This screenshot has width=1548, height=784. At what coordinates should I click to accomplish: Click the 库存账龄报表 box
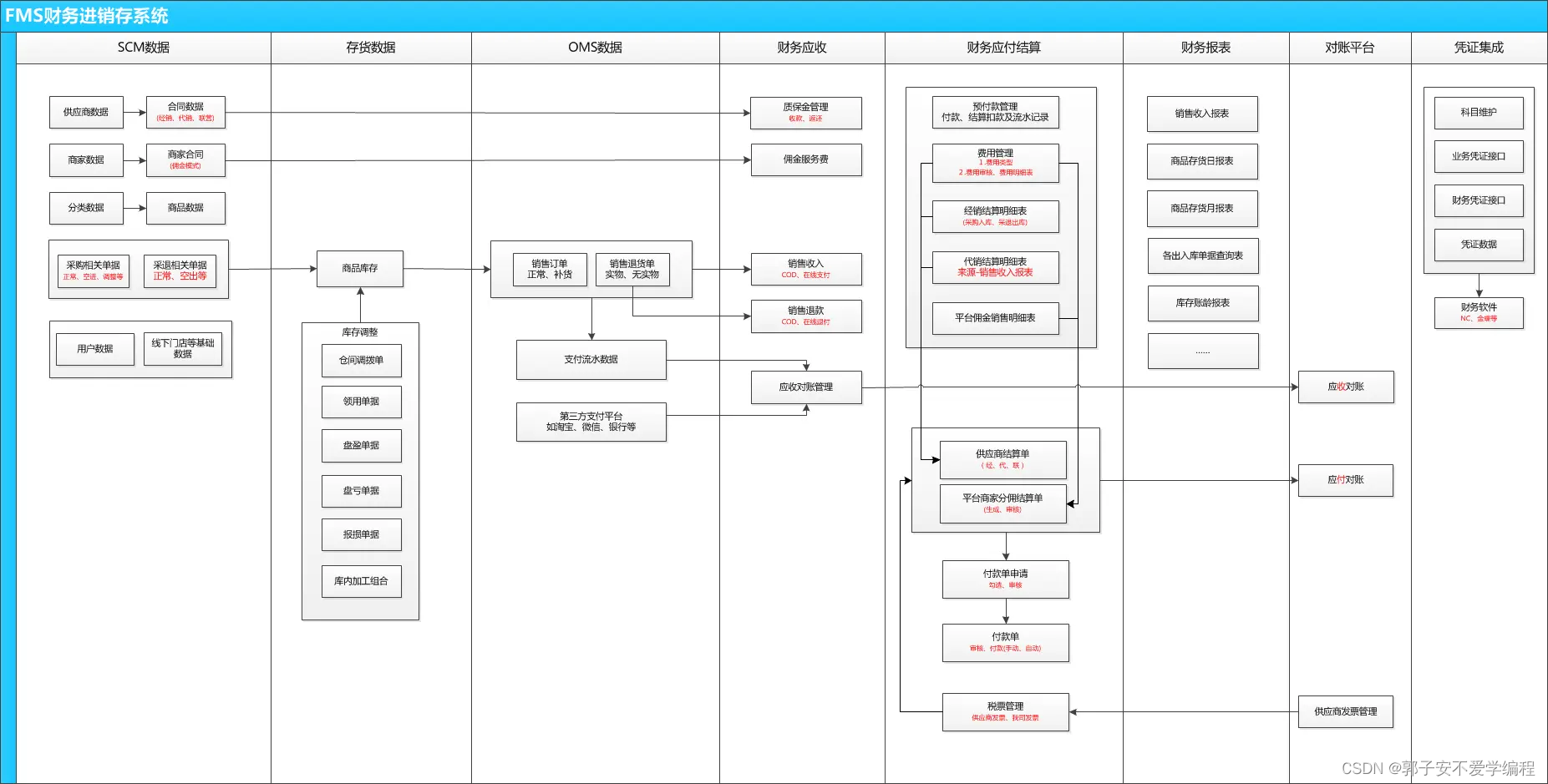(x=1203, y=303)
